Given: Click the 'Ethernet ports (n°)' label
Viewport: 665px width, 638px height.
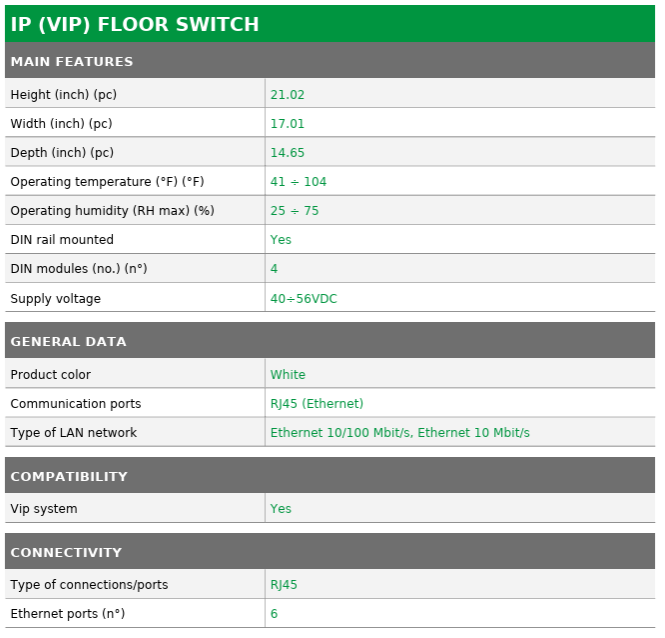Looking at the screenshot, I should pyautogui.click(x=68, y=613).
